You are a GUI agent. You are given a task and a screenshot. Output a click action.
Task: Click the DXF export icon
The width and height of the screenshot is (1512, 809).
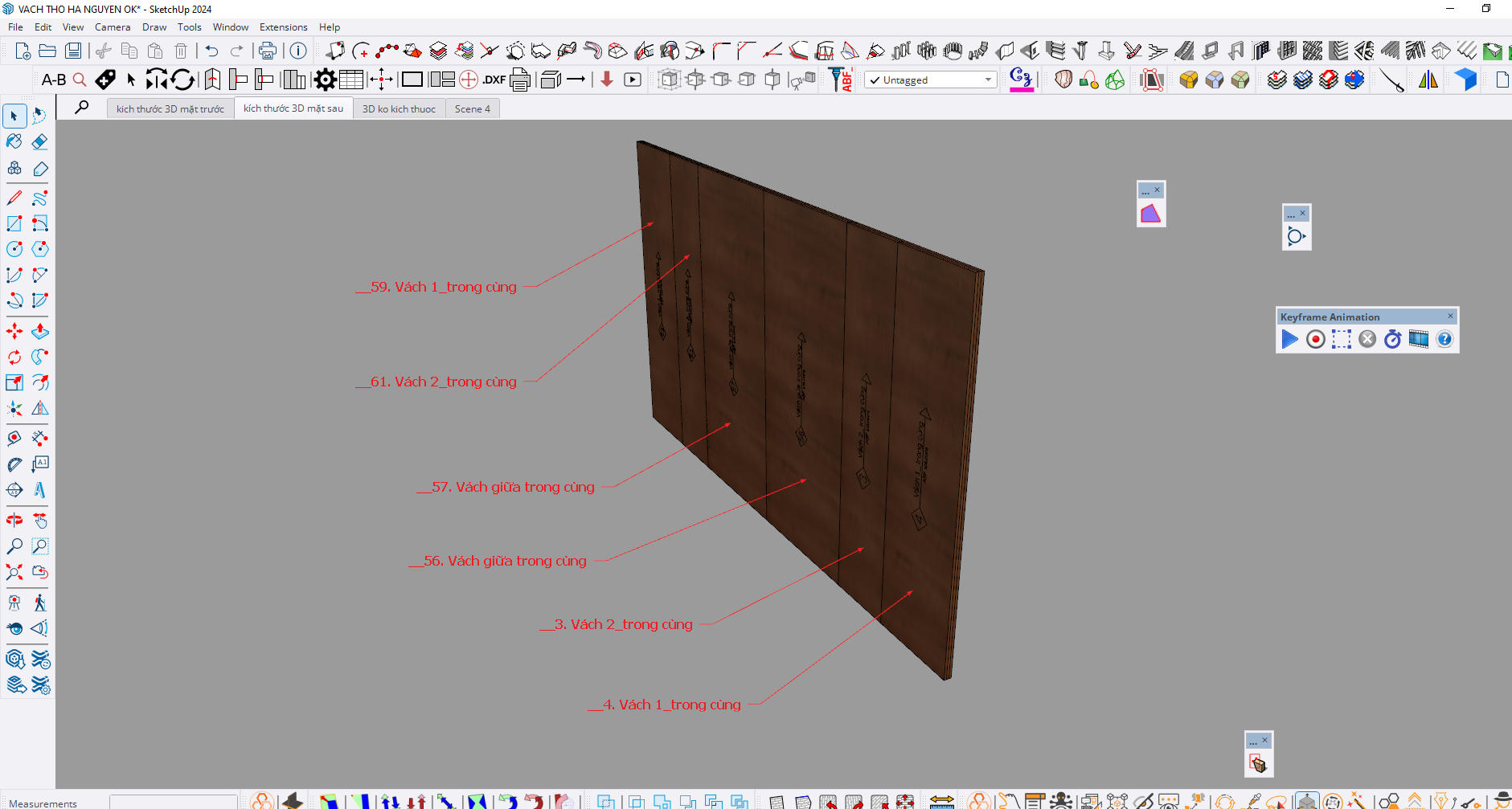494,80
